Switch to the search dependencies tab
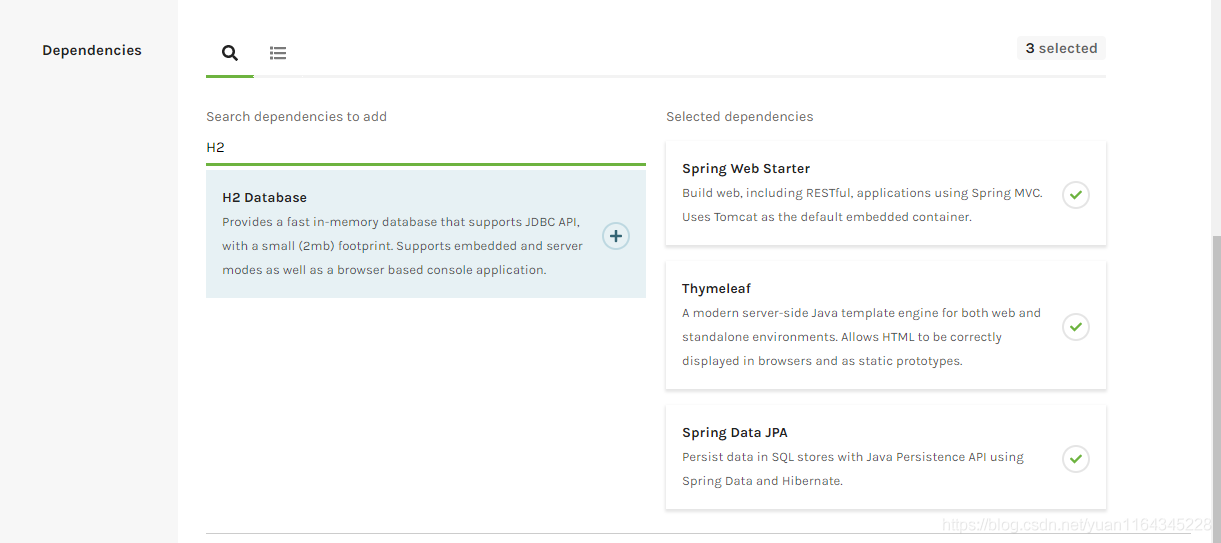The height and width of the screenshot is (543, 1221). point(230,53)
